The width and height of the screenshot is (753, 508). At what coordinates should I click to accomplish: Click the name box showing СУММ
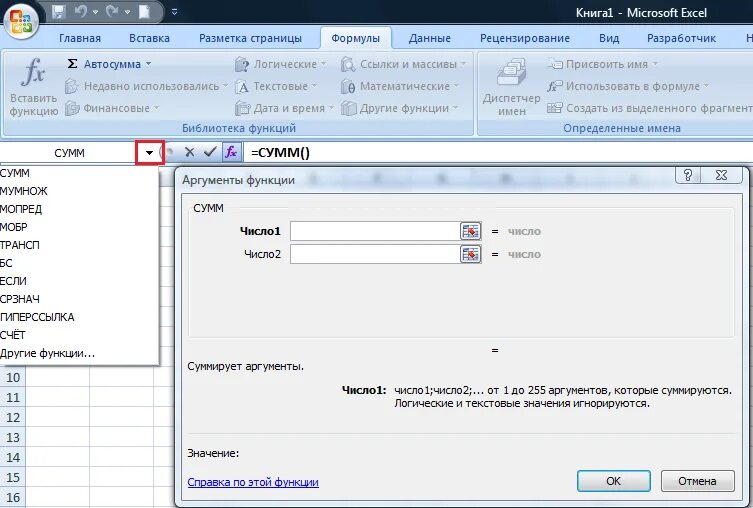tap(69, 153)
